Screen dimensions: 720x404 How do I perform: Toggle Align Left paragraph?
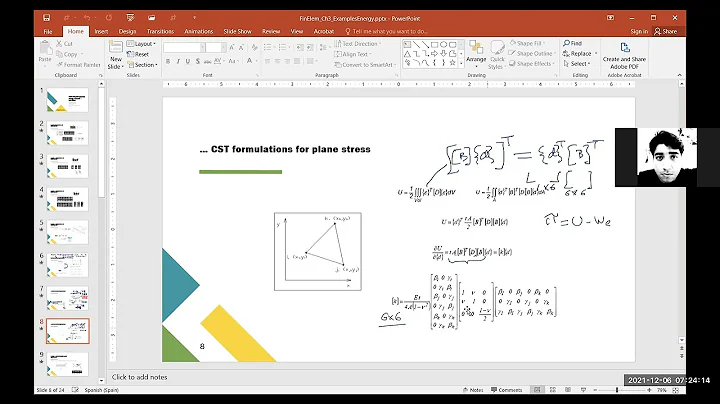coord(267,61)
